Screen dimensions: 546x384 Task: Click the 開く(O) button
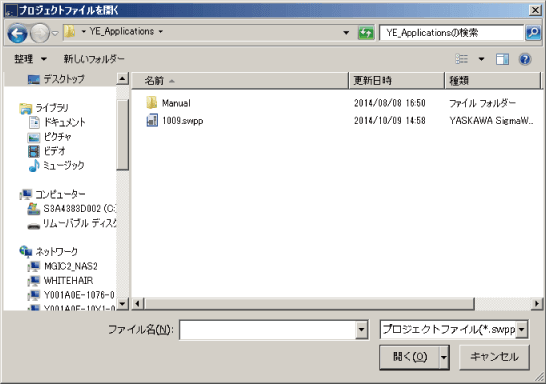(410, 357)
